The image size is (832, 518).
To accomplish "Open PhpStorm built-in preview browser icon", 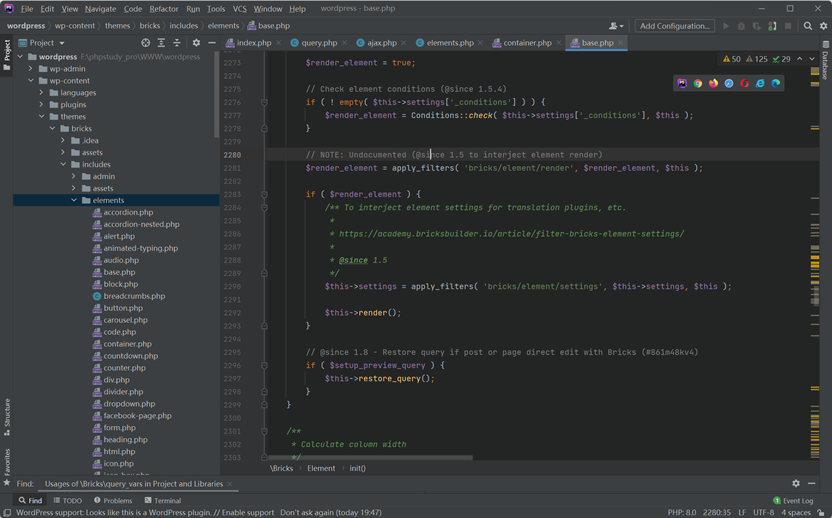I will (682, 83).
